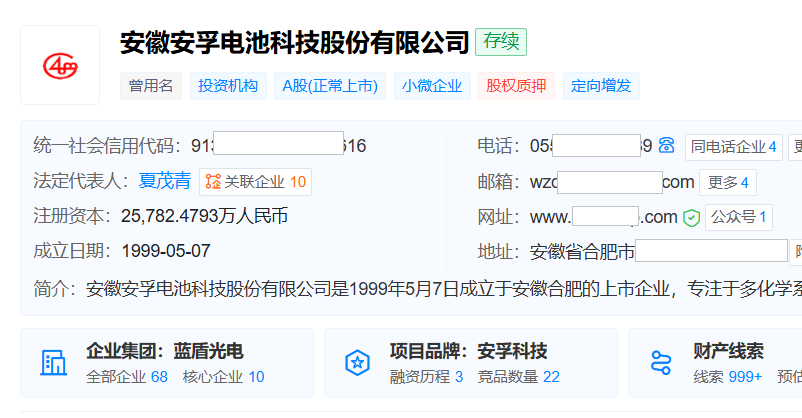Image resolution: width=802 pixels, height=418 pixels.
Task: Click the green shield verification icon
Action: click(691, 217)
